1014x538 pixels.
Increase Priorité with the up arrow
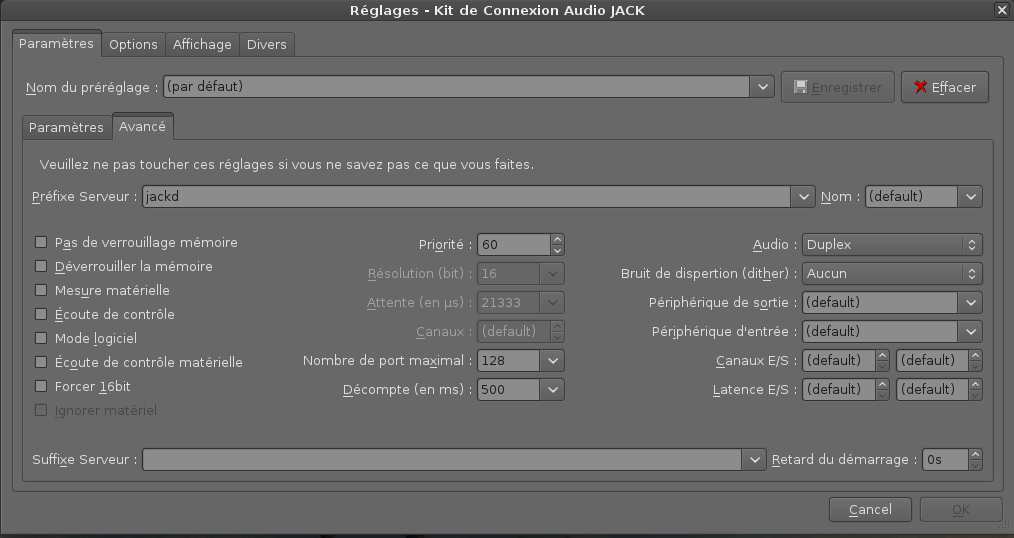tap(557, 239)
